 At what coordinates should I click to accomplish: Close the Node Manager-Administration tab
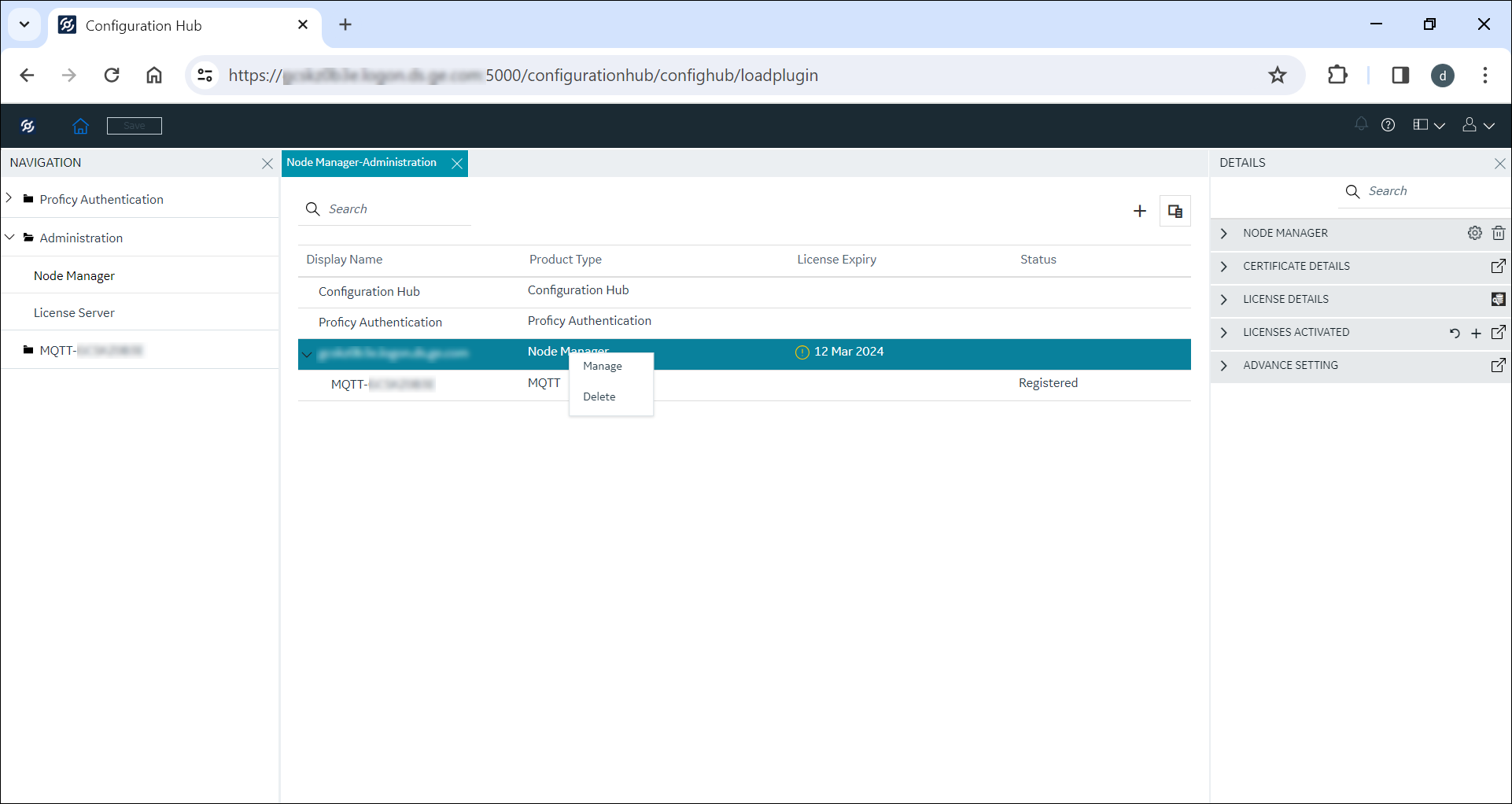457,164
